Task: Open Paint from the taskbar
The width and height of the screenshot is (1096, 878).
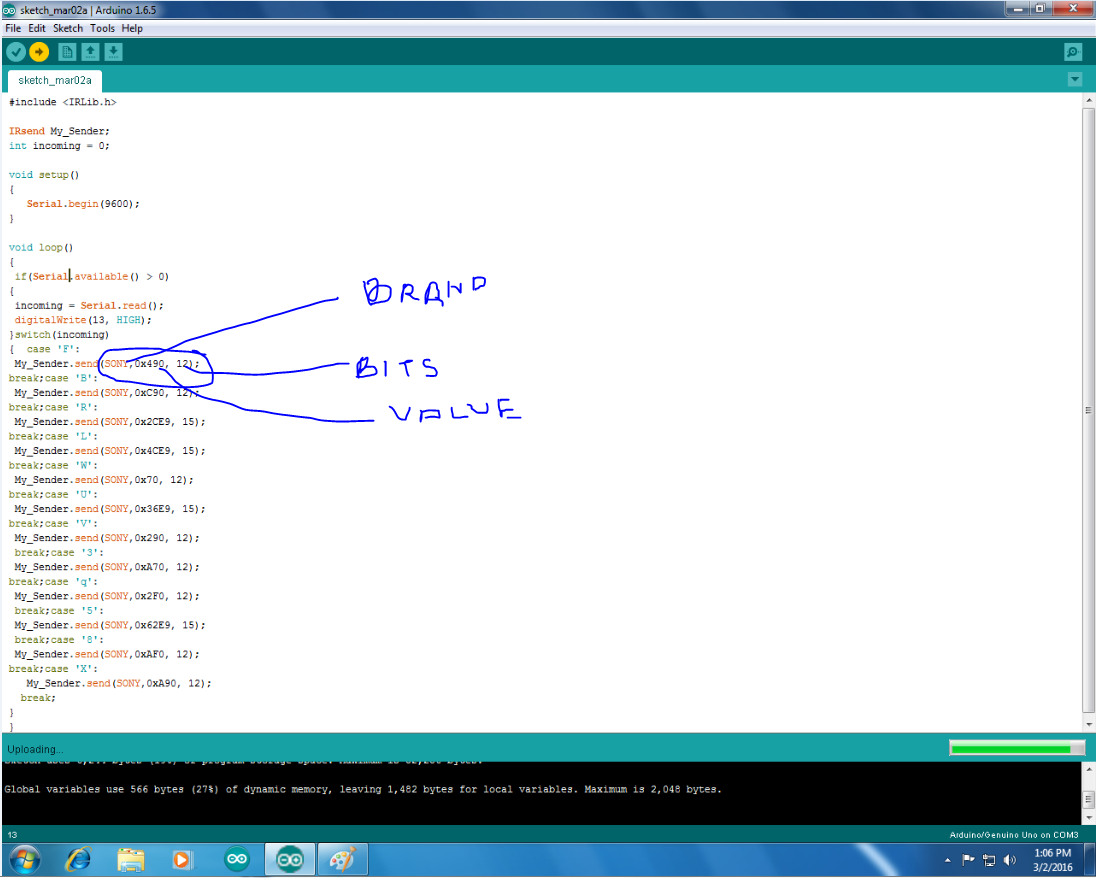Action: pyautogui.click(x=342, y=859)
